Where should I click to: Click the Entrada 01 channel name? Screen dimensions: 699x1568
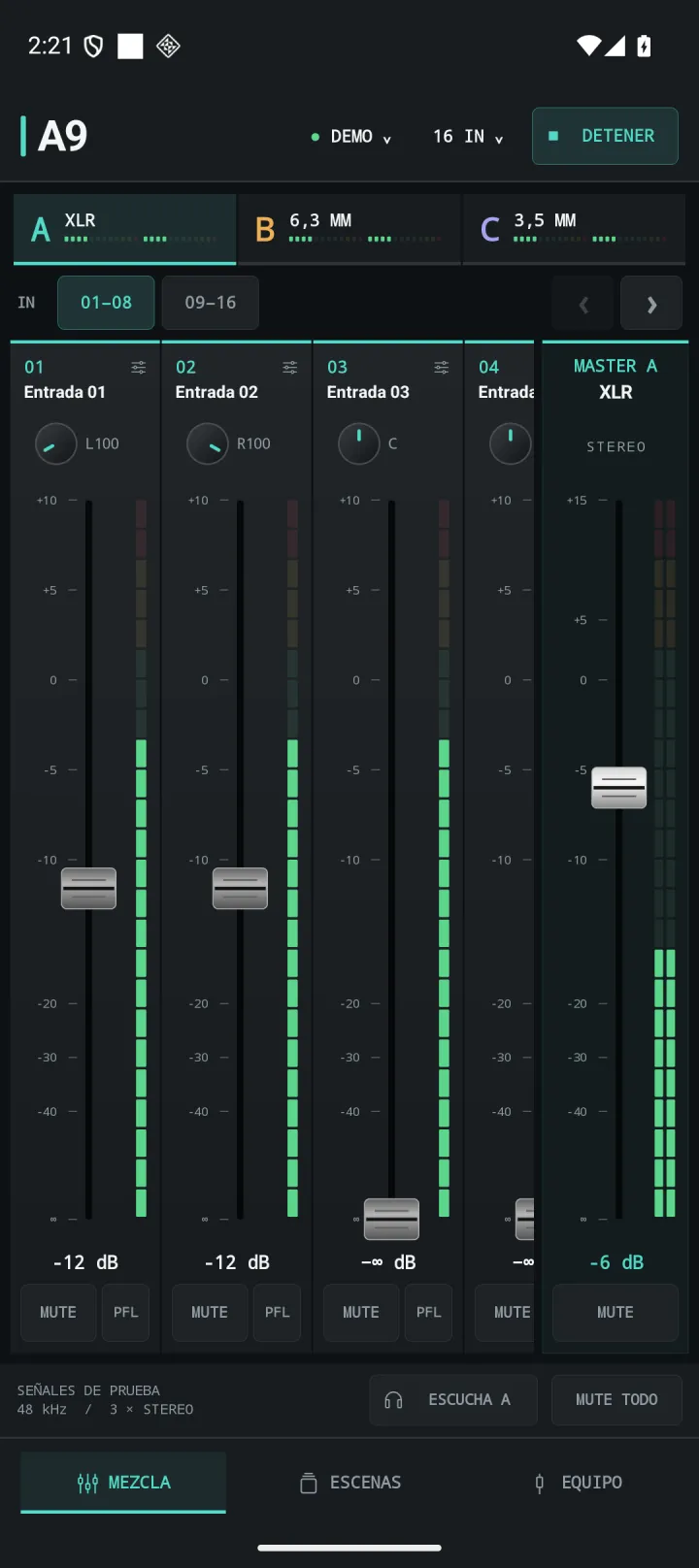point(65,392)
